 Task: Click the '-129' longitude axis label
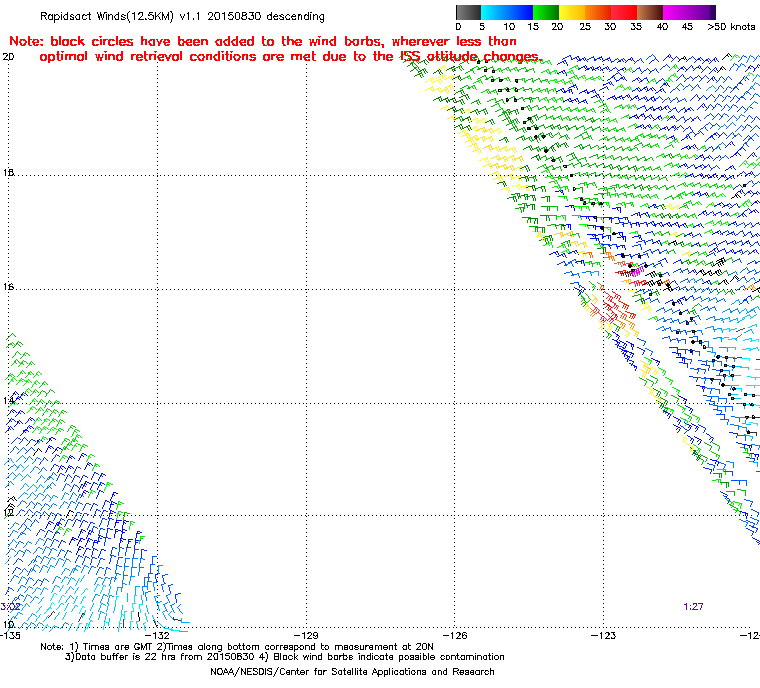(x=306, y=635)
